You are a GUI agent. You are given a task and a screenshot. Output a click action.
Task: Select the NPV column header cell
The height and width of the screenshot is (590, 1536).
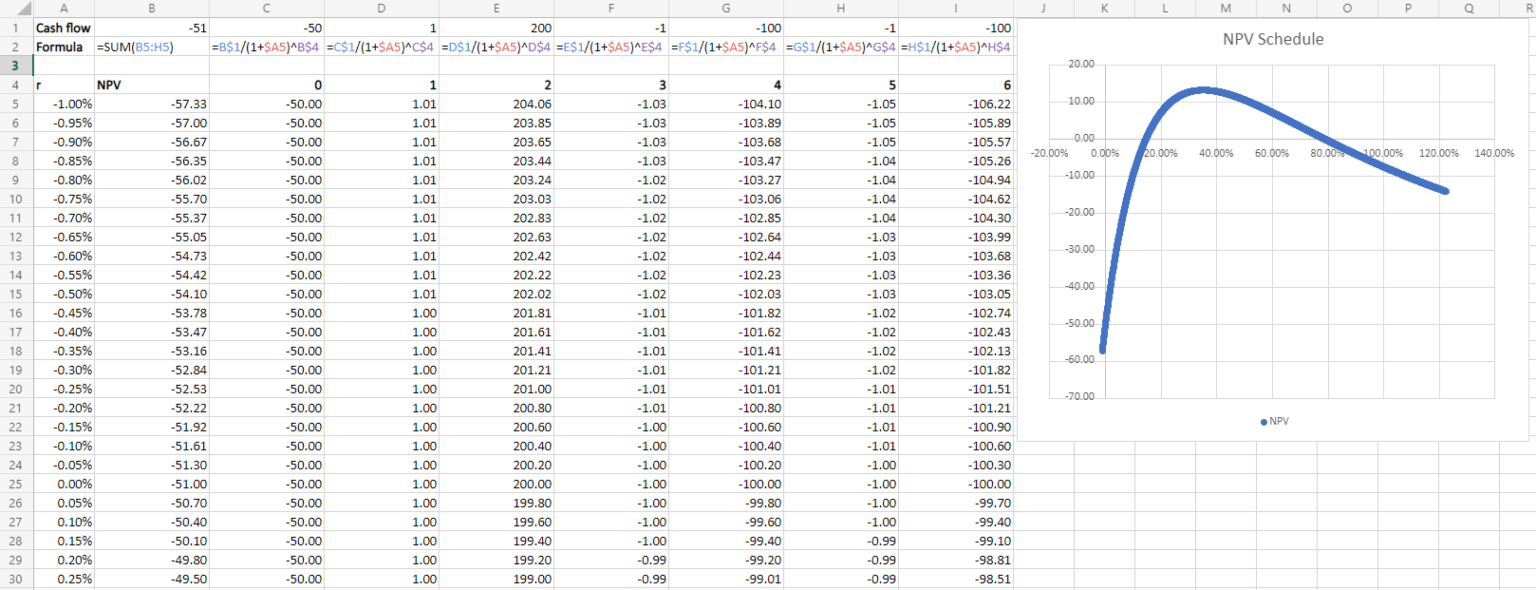click(x=152, y=85)
